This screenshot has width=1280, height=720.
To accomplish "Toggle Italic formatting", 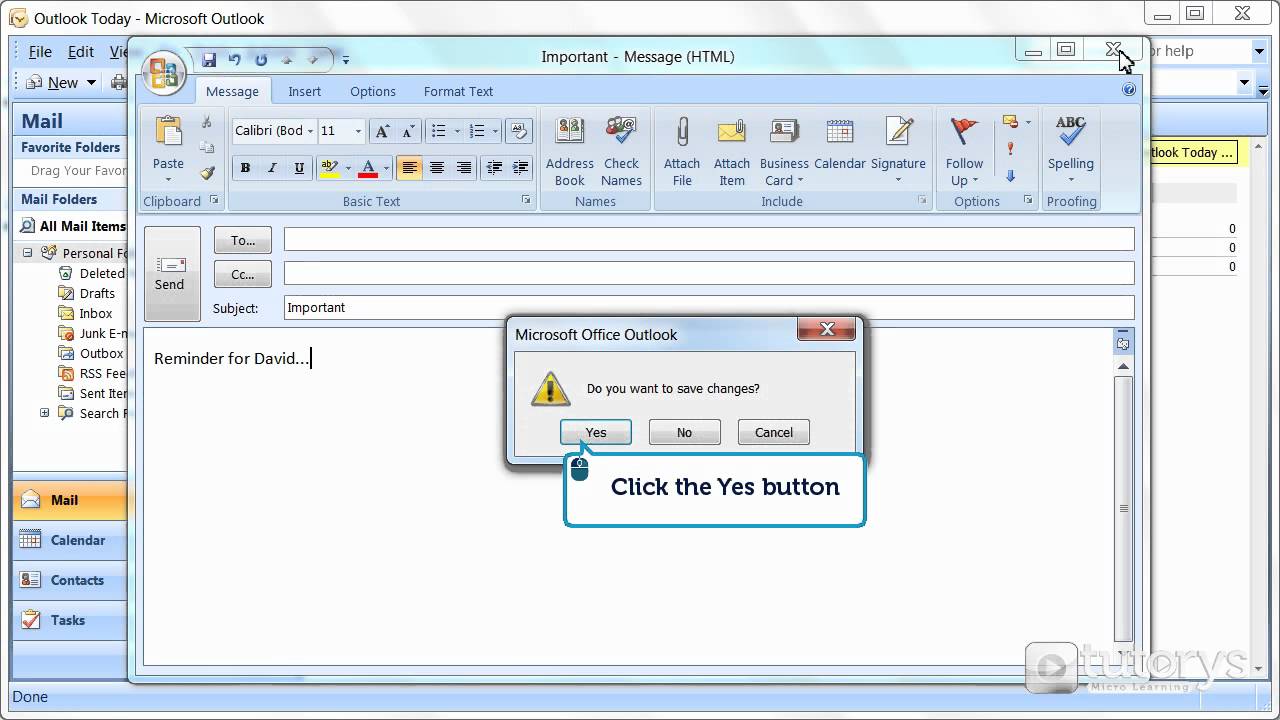I will click(272, 168).
